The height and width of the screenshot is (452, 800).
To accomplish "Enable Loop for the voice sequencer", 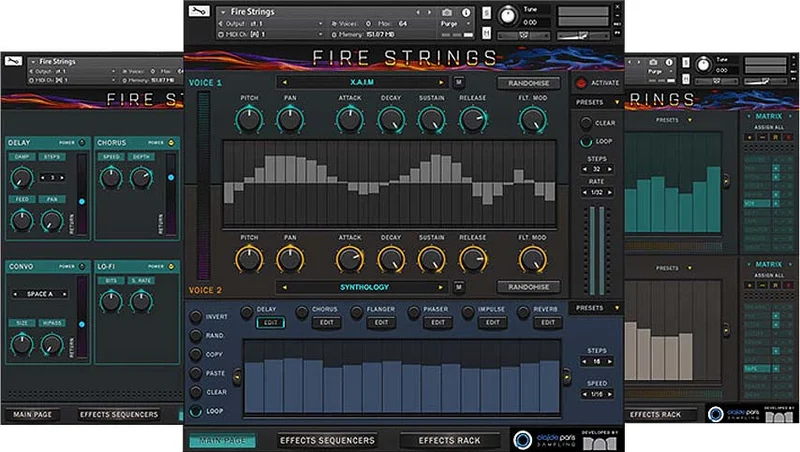I will pyautogui.click(x=586, y=141).
